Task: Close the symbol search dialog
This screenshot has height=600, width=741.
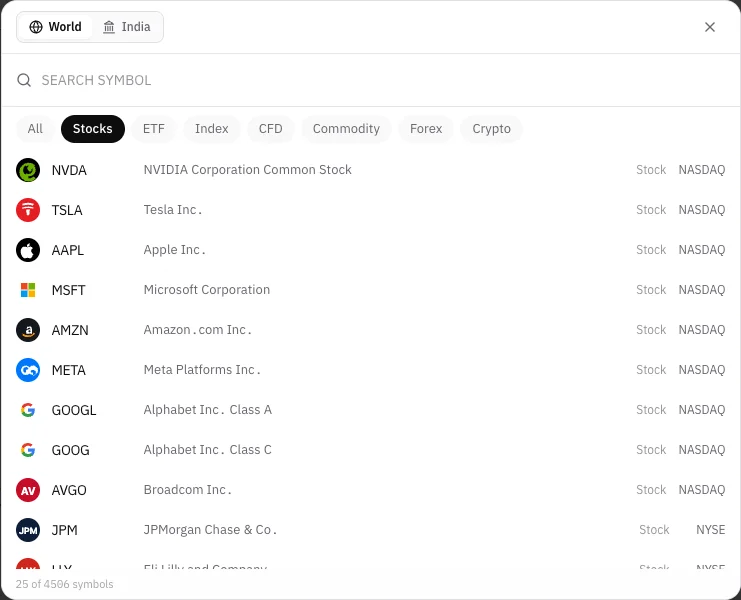Action: [x=710, y=27]
